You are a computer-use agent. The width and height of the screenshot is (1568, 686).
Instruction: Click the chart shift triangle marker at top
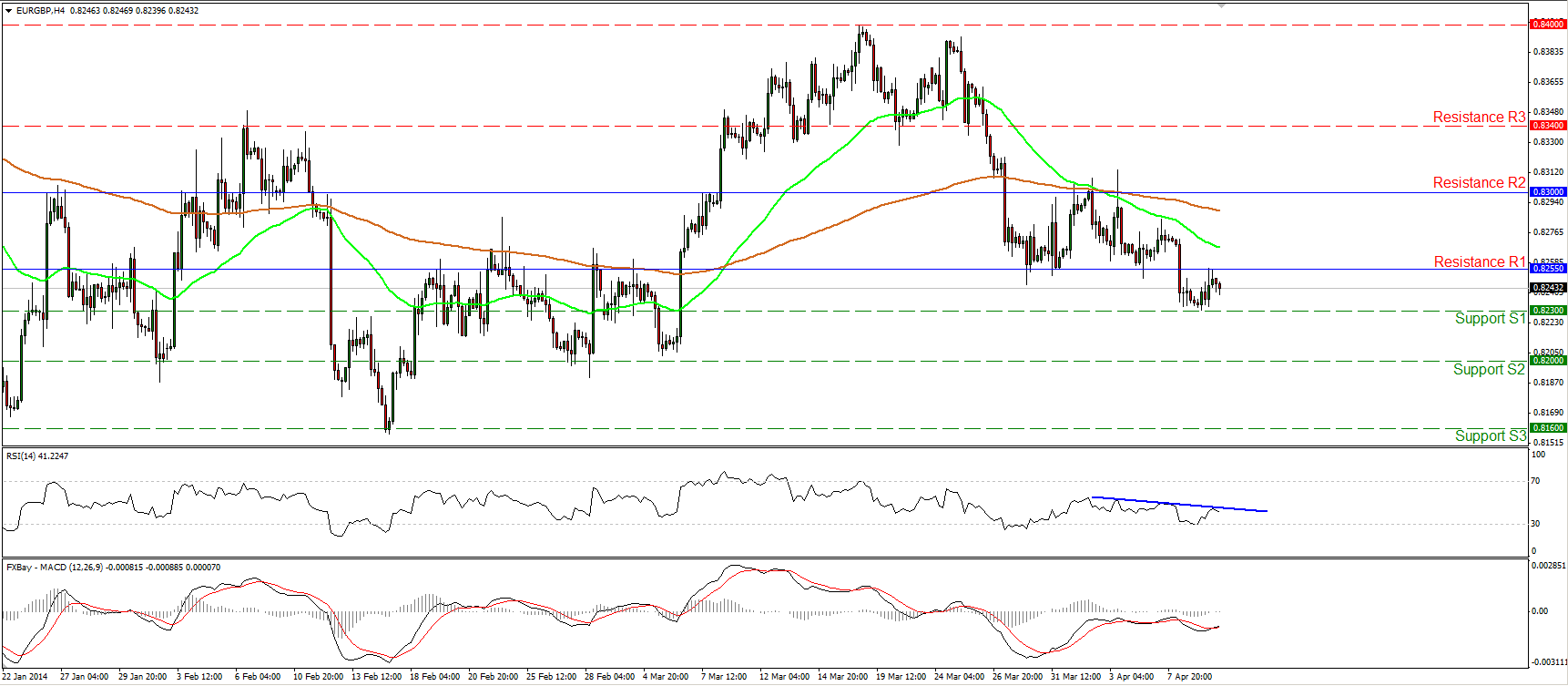1222,5
